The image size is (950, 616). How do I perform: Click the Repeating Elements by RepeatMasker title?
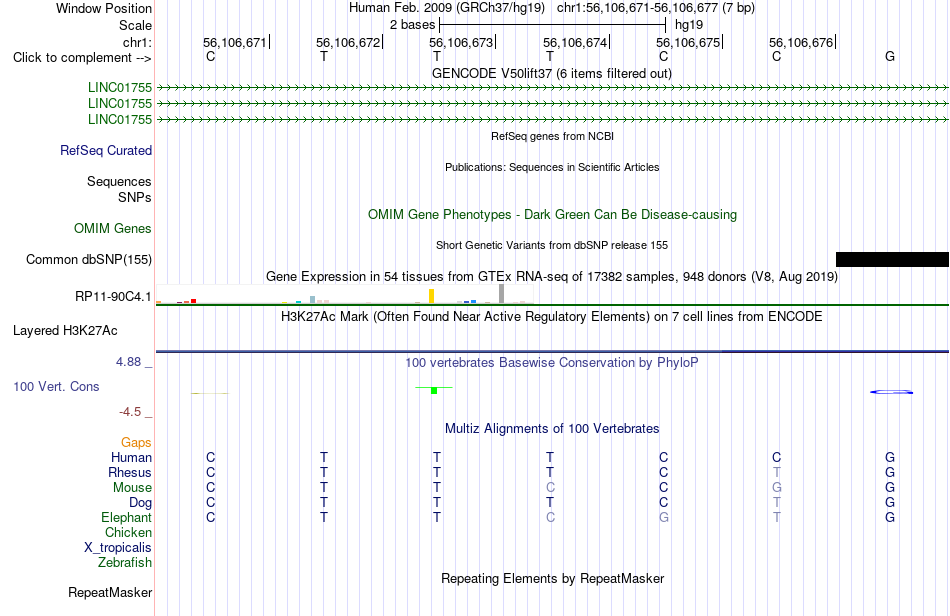553,578
